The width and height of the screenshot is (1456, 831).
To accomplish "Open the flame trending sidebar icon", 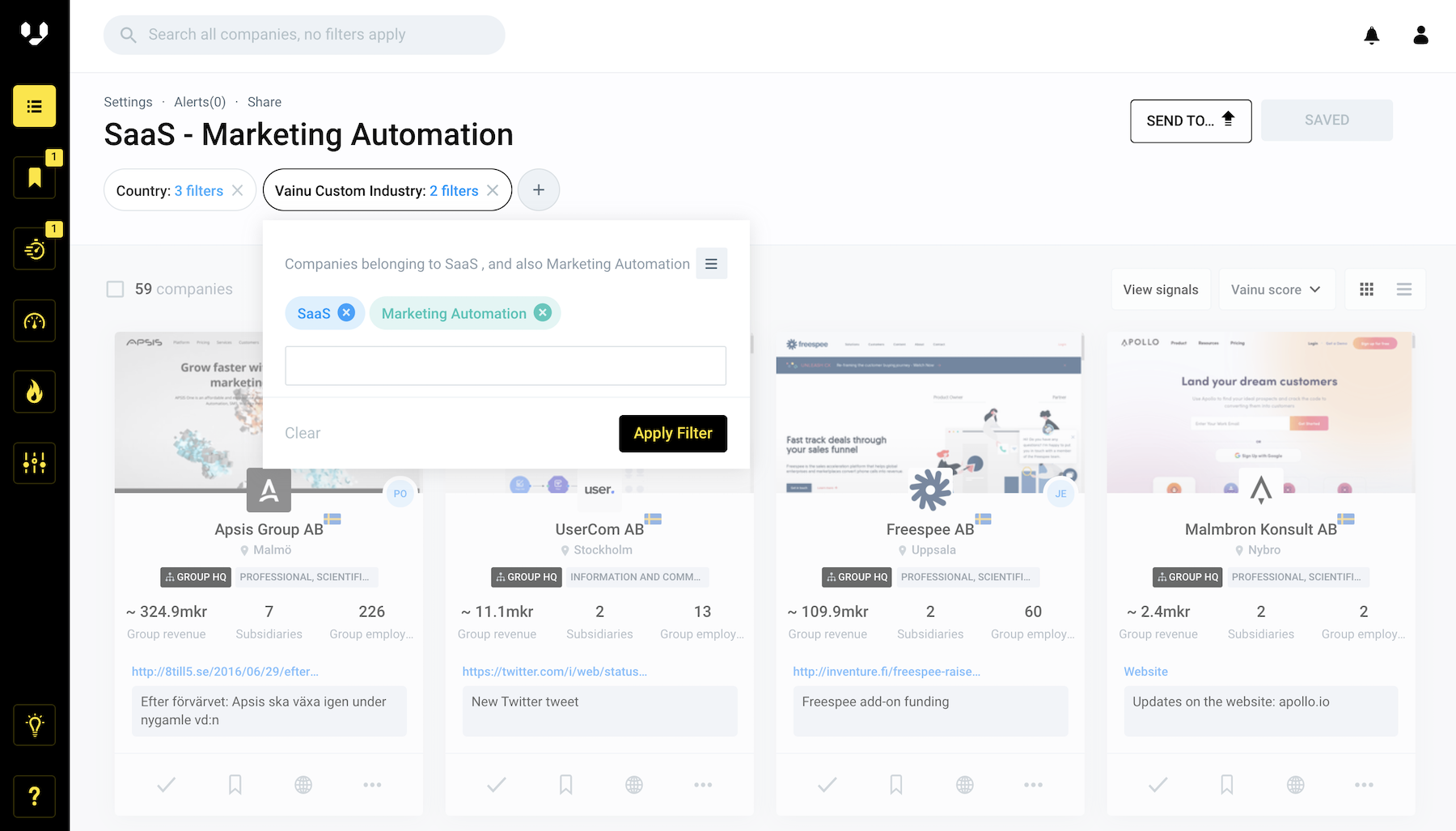I will 34,392.
